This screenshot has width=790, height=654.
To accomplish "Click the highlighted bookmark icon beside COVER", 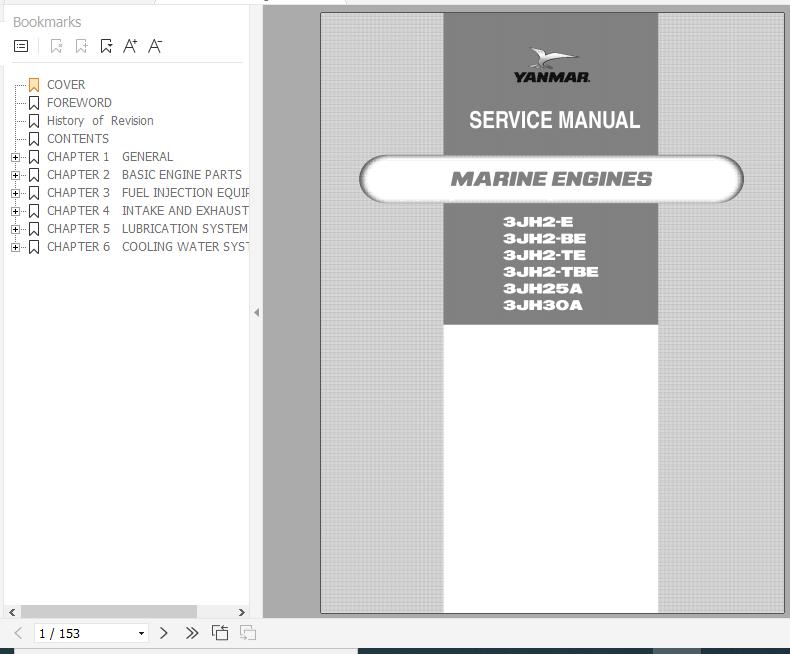I will coord(34,85).
